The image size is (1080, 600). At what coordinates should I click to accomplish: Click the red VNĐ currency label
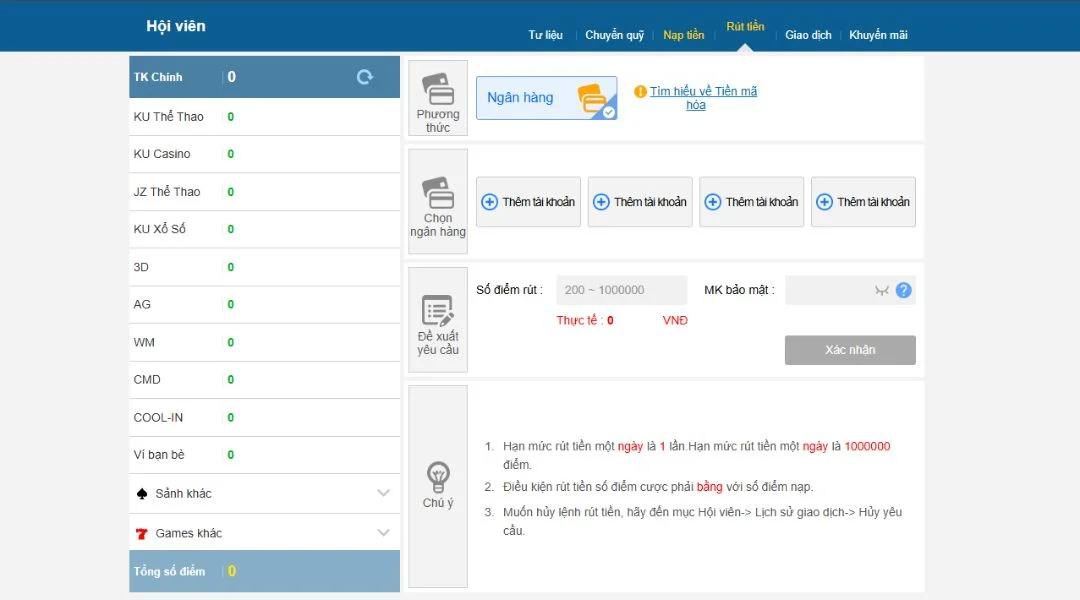click(675, 320)
